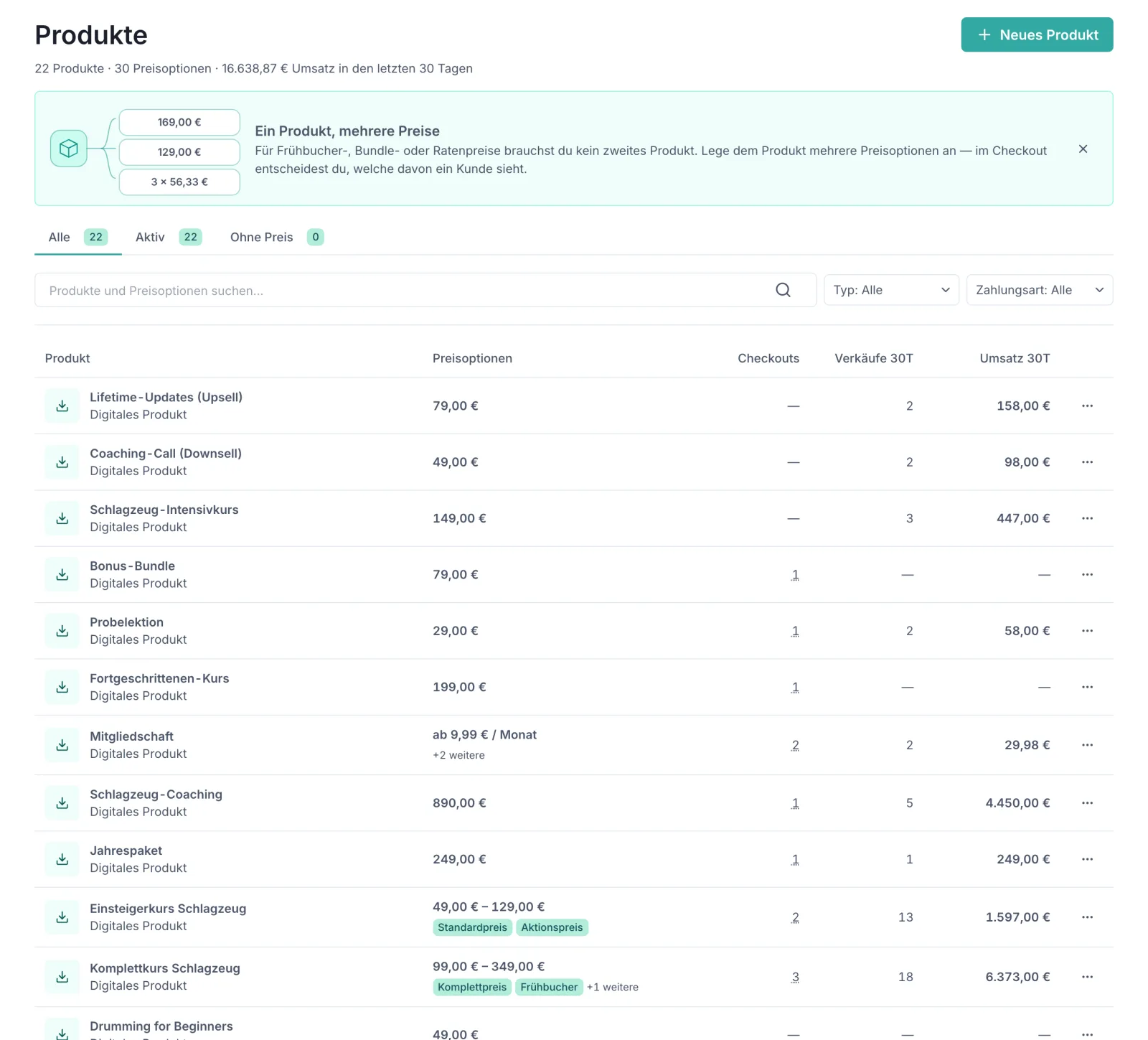Click the 3 × 56,33 € price pill
The image size is (1148, 1040).
coord(179,182)
